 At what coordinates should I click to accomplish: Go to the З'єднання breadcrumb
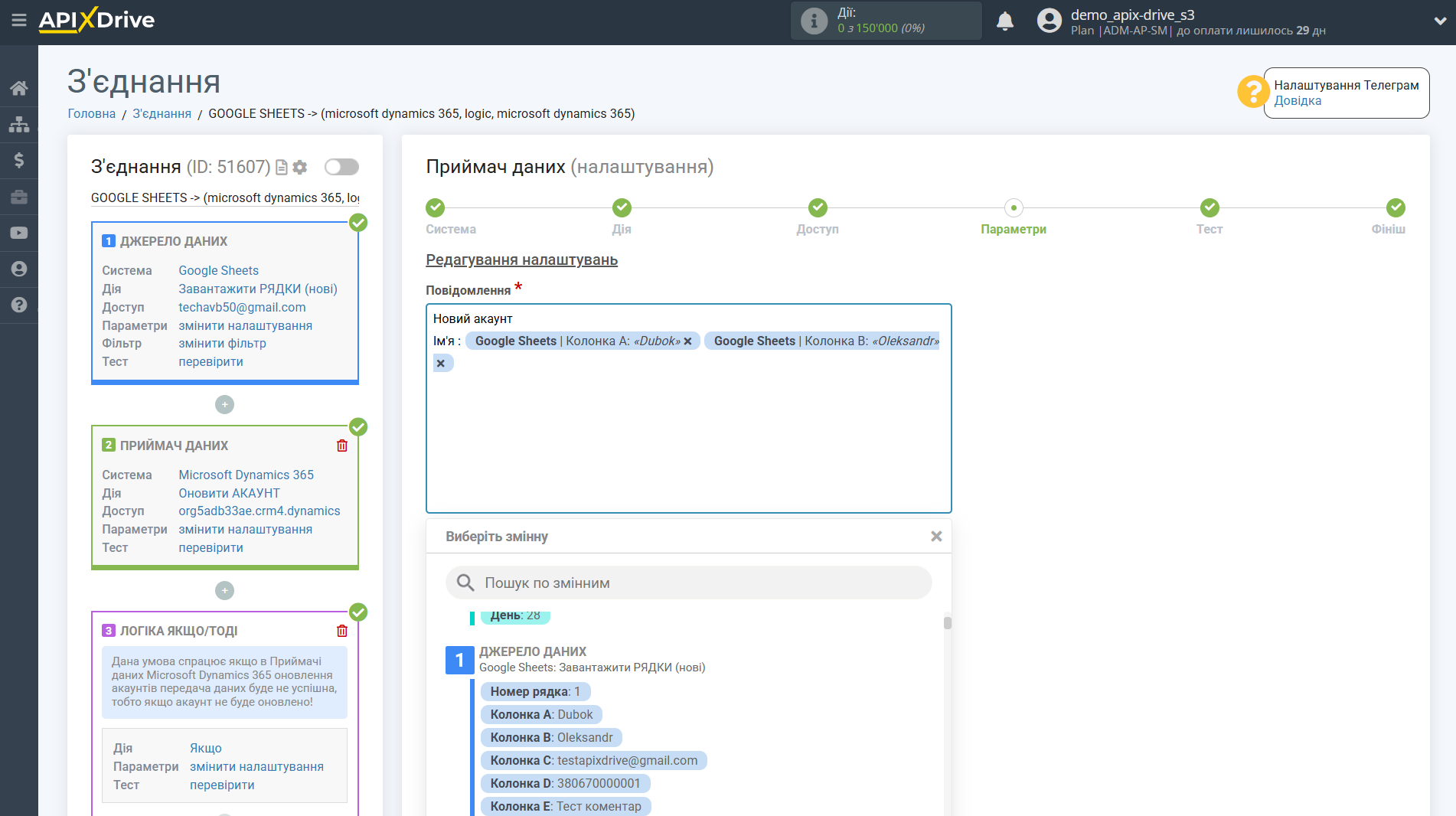[162, 113]
